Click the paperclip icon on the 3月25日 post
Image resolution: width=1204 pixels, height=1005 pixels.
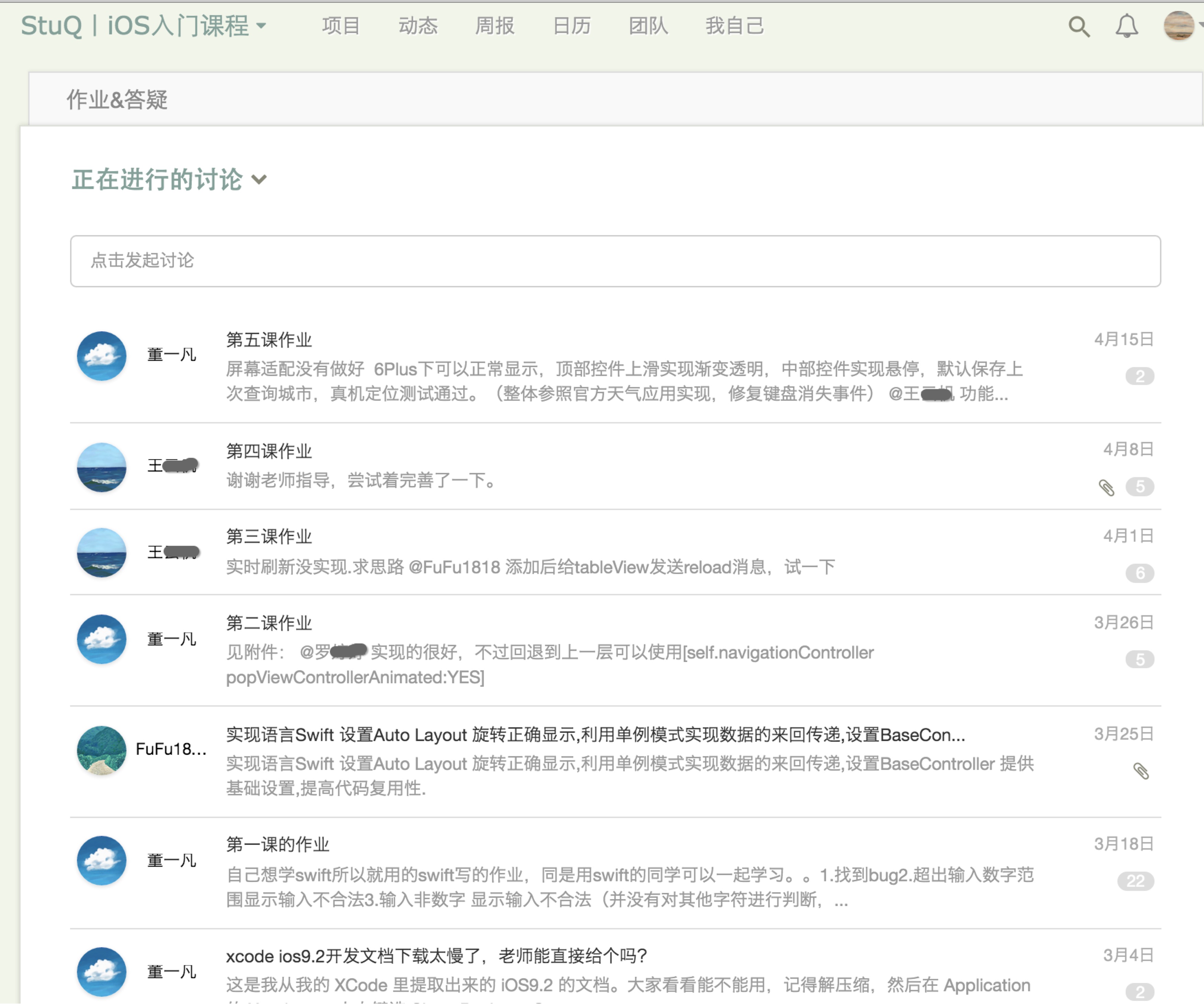point(1141,771)
